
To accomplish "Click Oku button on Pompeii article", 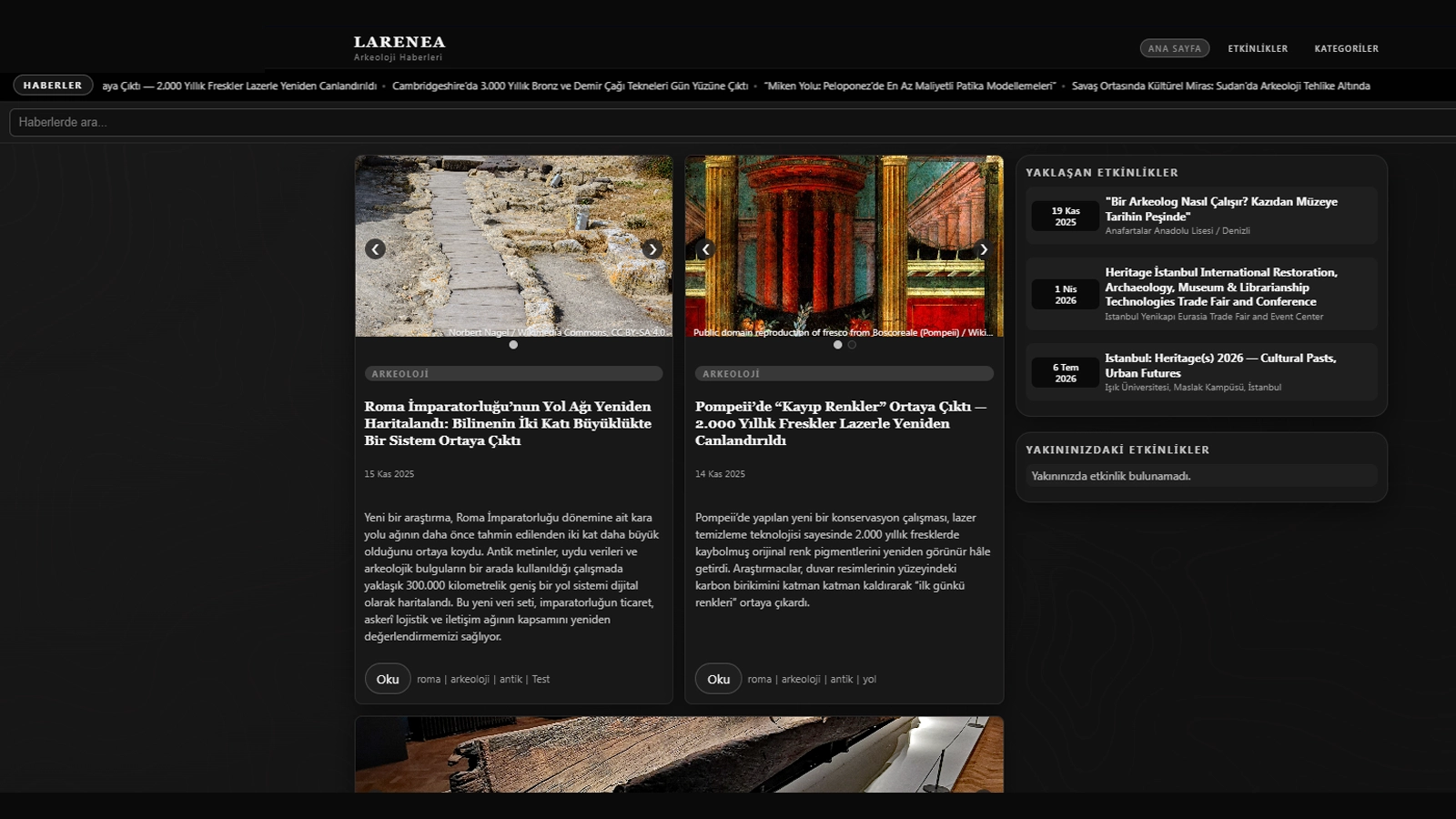I will click(718, 679).
